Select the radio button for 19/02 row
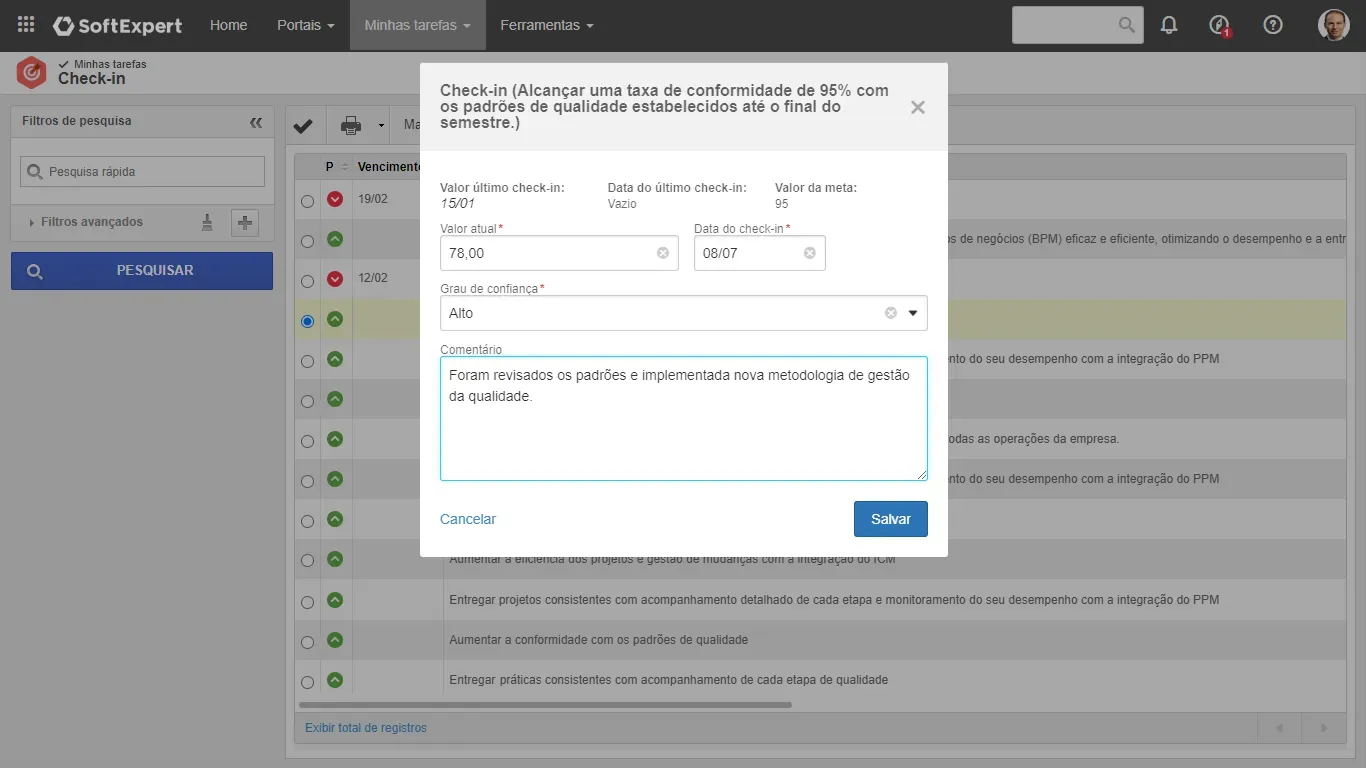 [307, 201]
